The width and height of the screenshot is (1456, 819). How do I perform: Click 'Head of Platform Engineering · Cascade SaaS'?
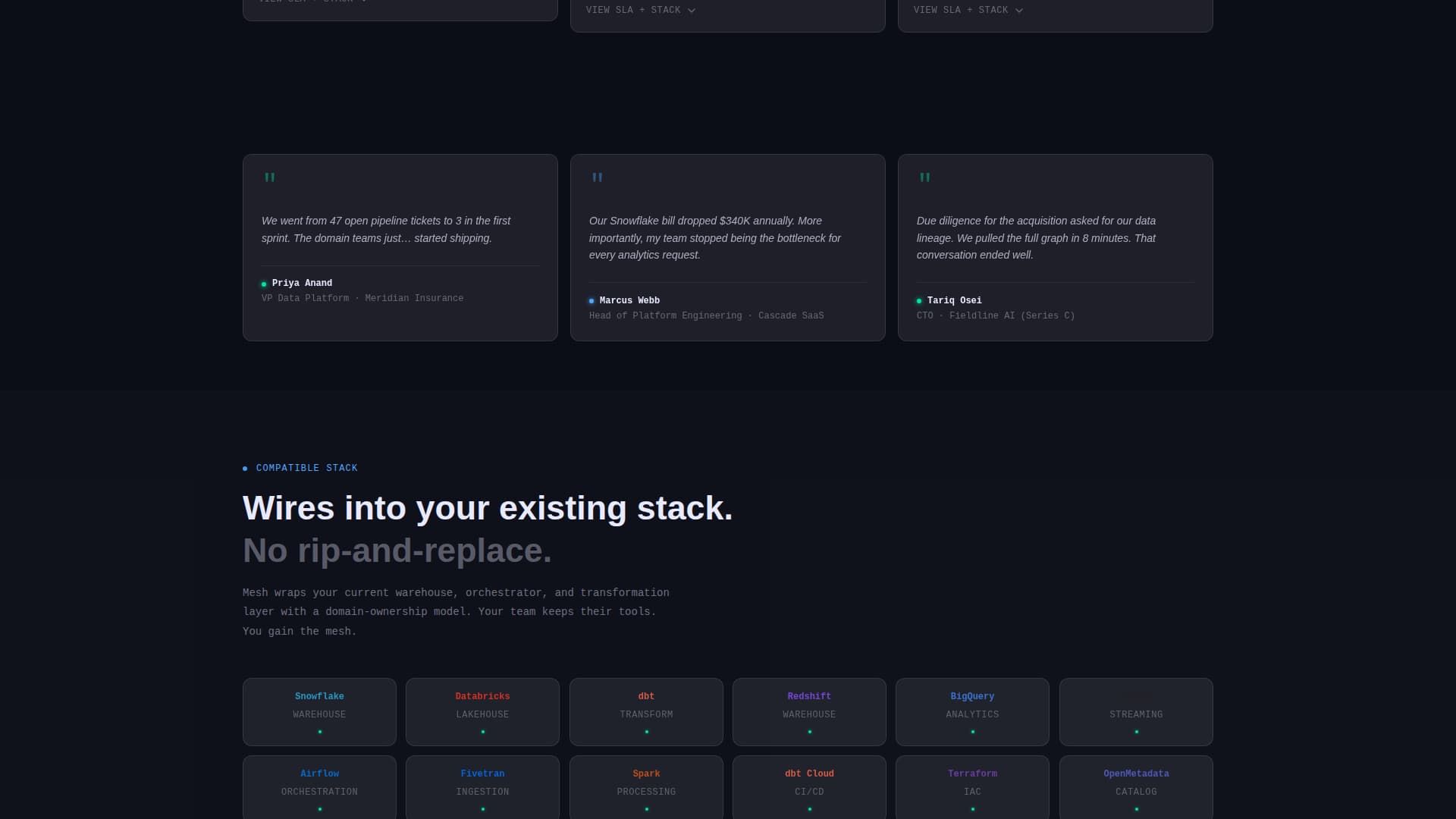click(706, 315)
